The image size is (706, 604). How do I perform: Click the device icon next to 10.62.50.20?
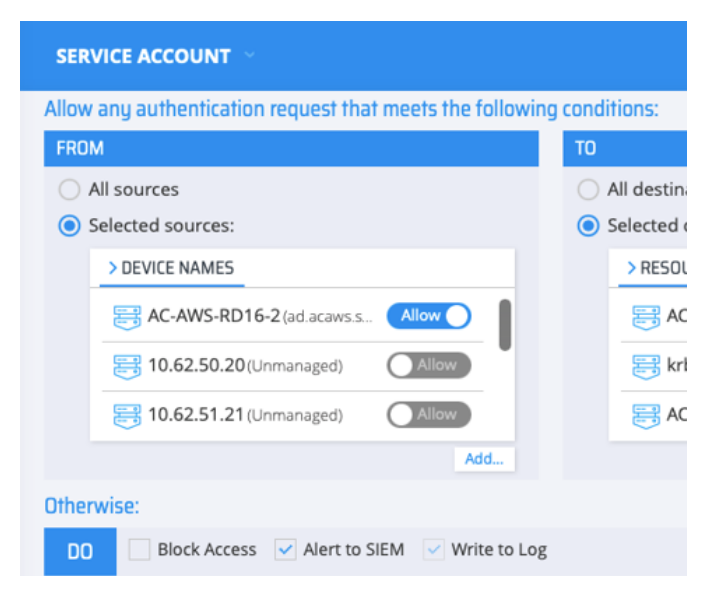pos(127,366)
